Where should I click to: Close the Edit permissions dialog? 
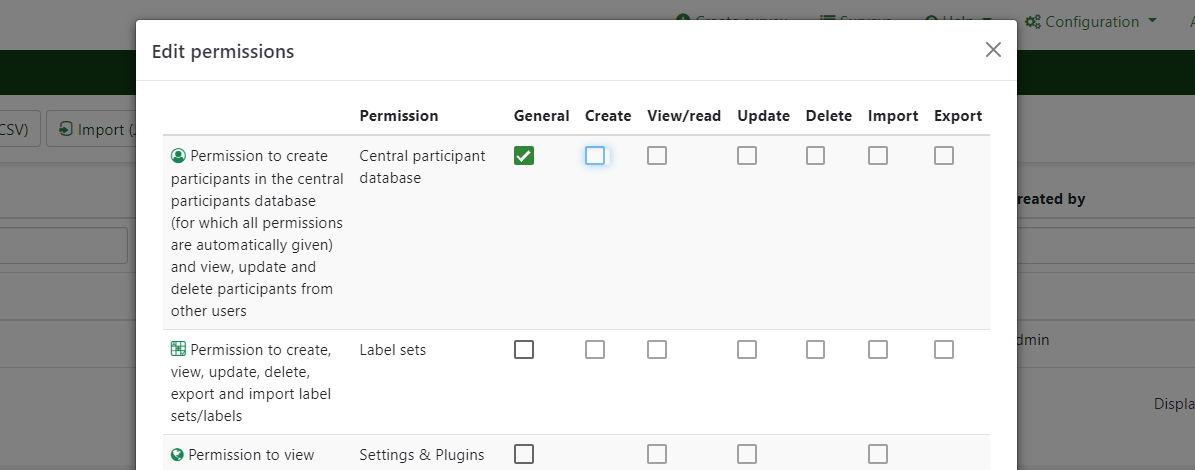(x=993, y=50)
